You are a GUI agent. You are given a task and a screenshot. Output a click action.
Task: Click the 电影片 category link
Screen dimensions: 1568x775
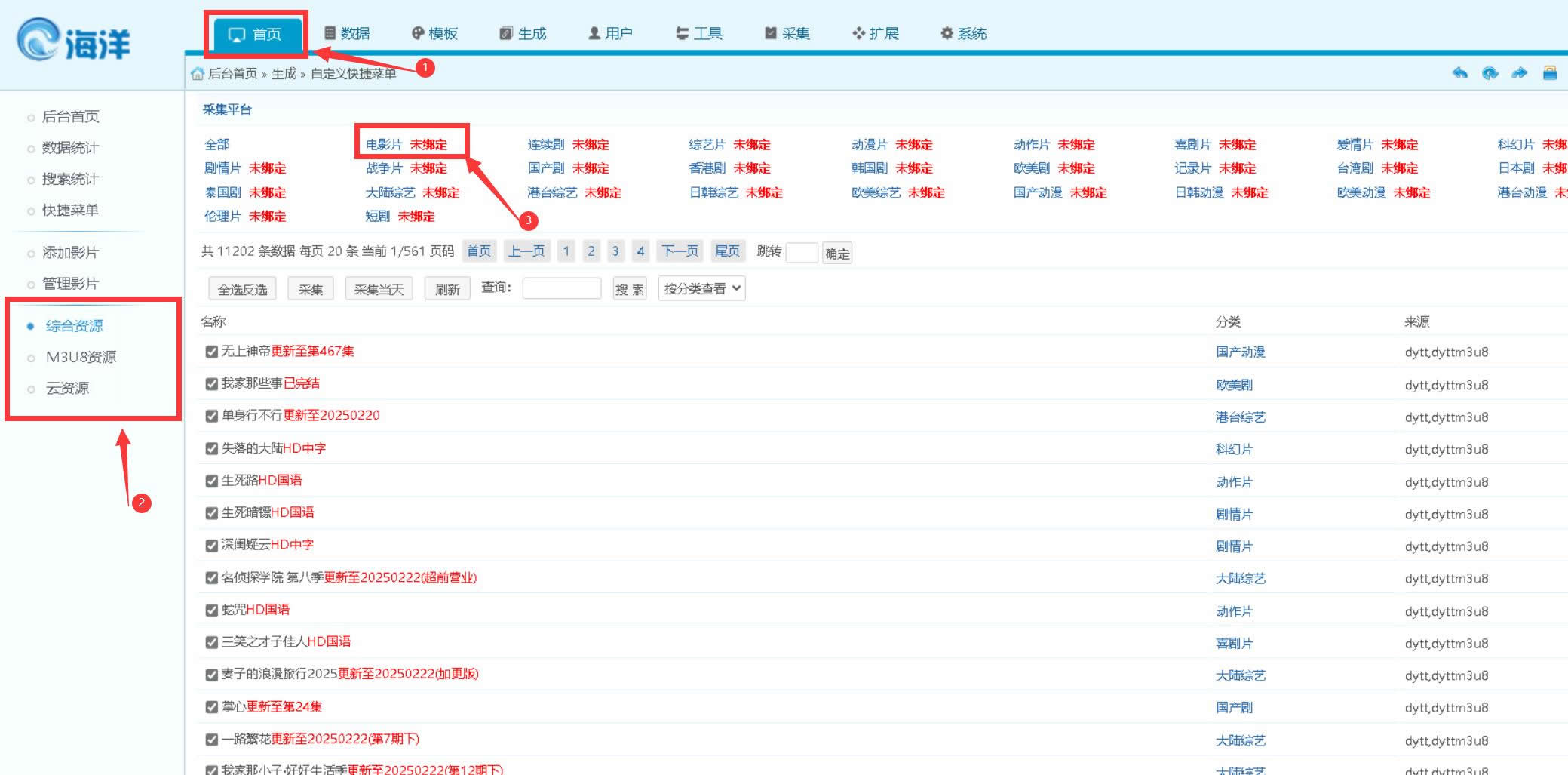tap(384, 144)
